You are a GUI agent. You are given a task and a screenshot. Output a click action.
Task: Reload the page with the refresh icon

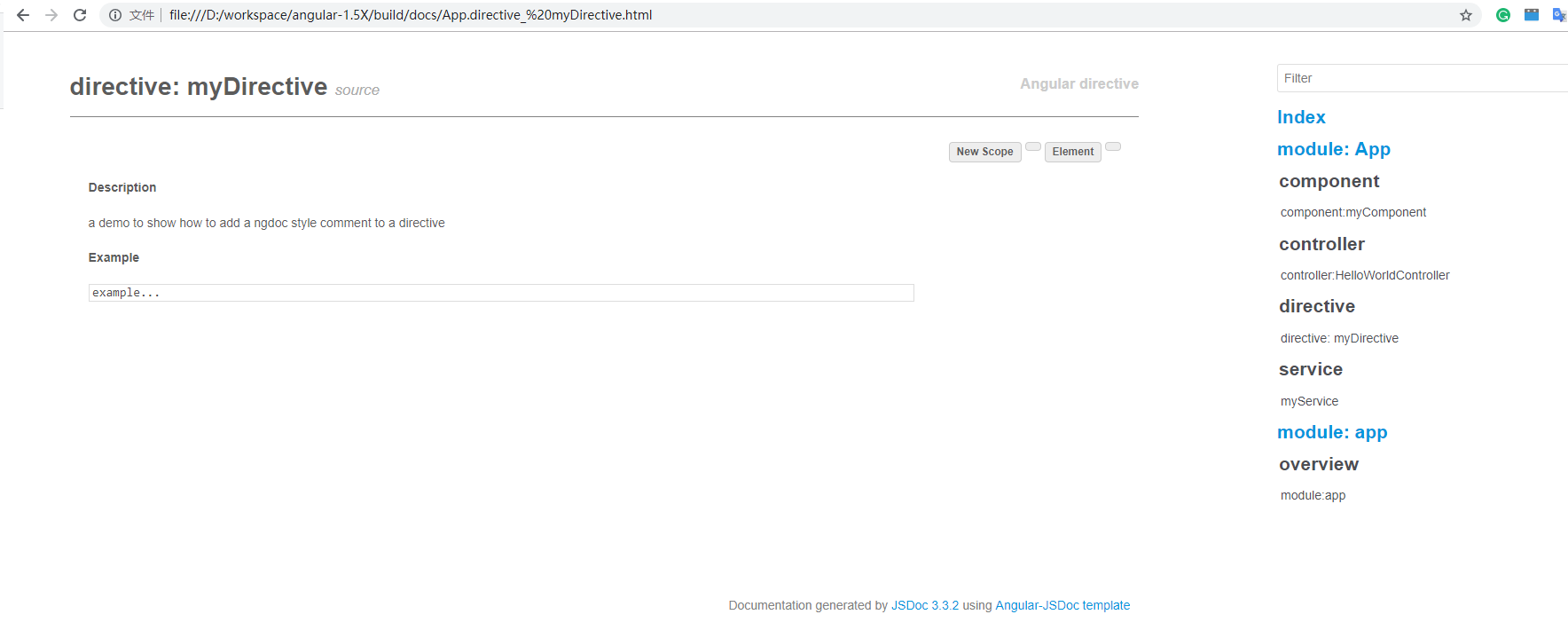(x=80, y=15)
